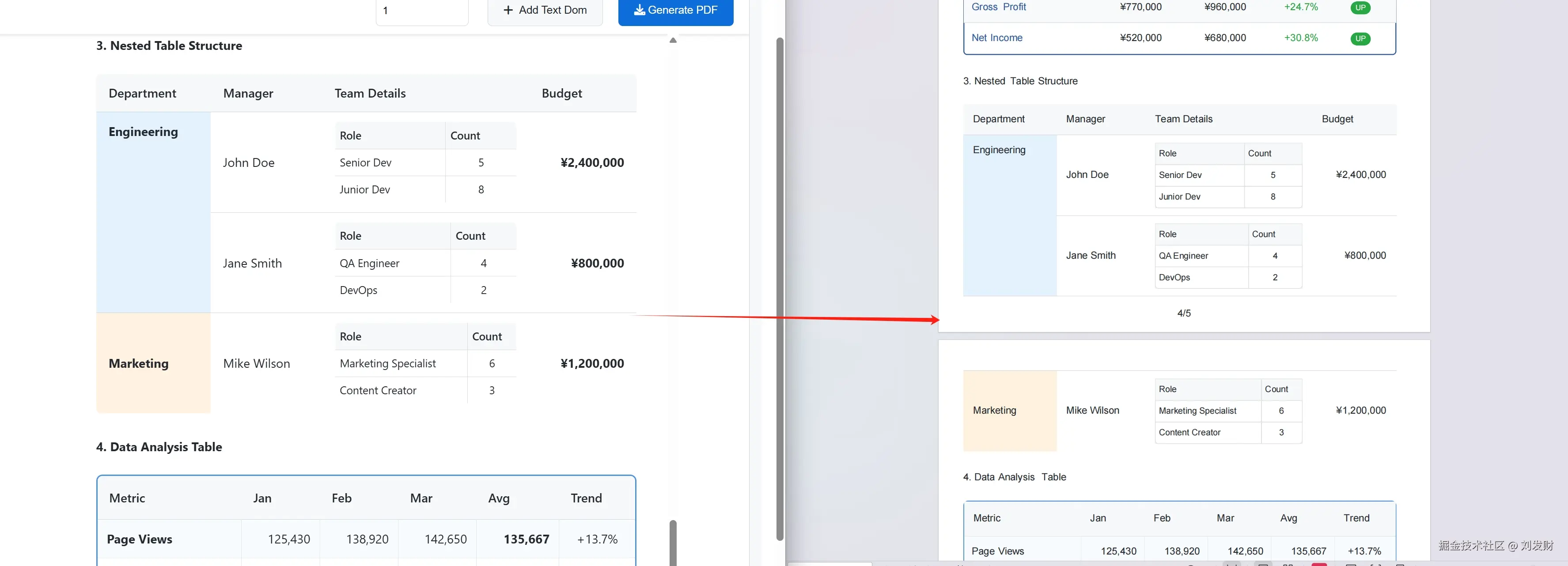Click the Gross Profit link in the PDF
1568x566 pixels.
[998, 7]
